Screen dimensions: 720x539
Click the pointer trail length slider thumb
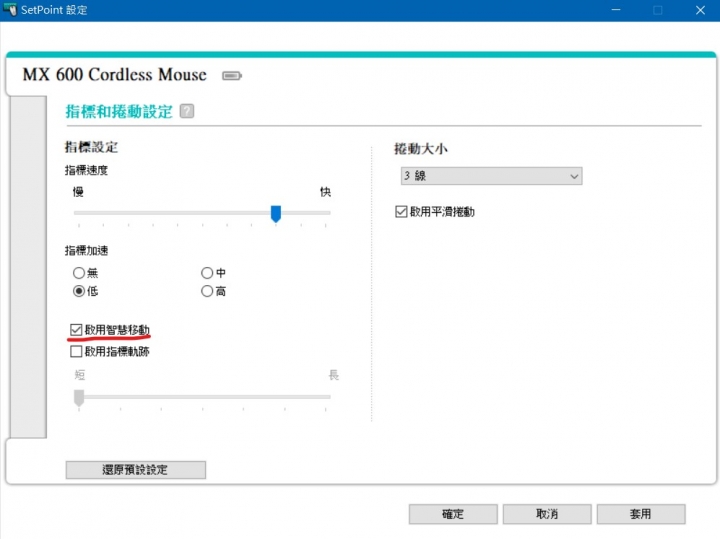click(79, 398)
